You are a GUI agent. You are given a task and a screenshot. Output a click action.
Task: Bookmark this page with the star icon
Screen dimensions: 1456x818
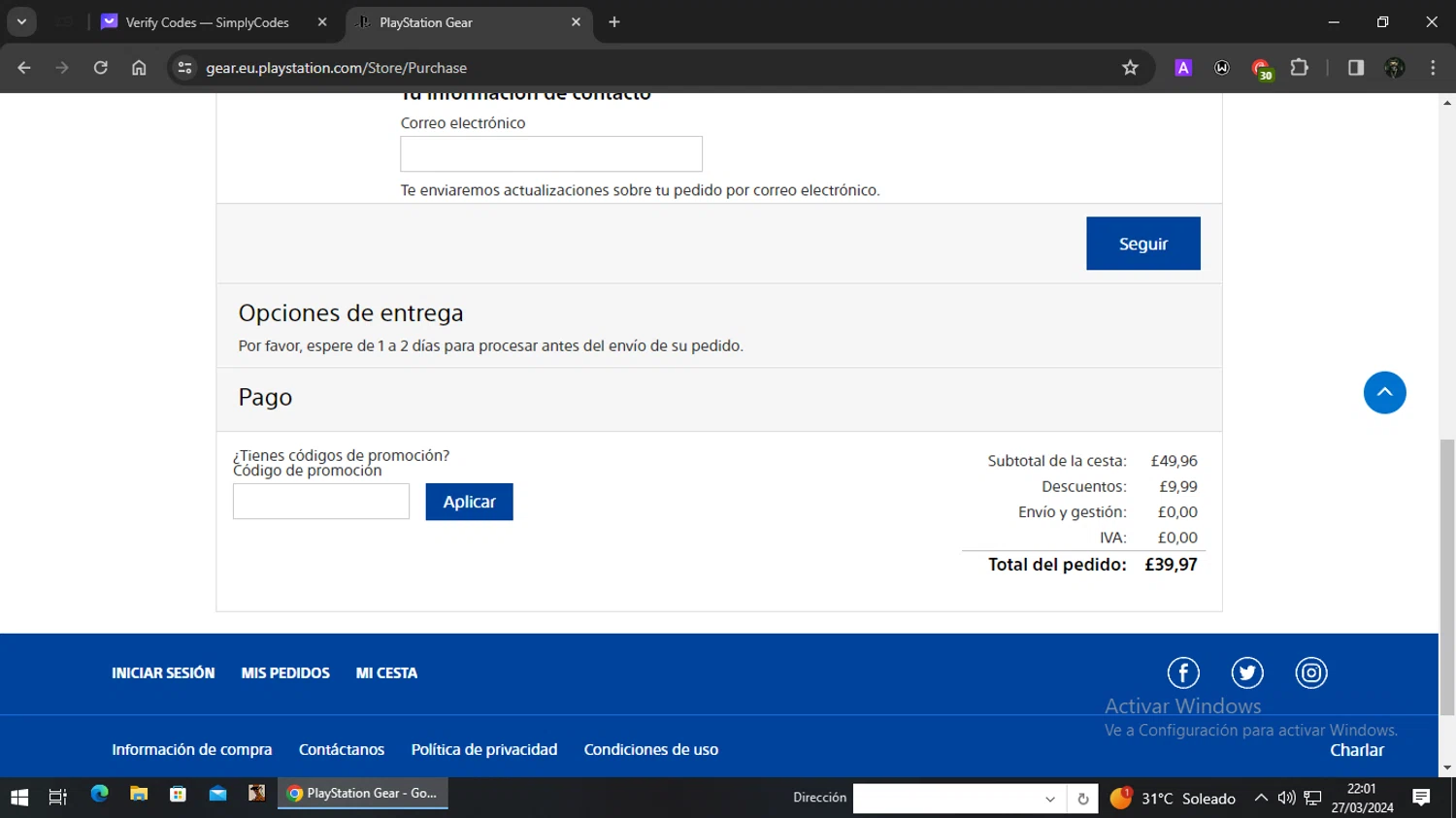coord(1130,68)
